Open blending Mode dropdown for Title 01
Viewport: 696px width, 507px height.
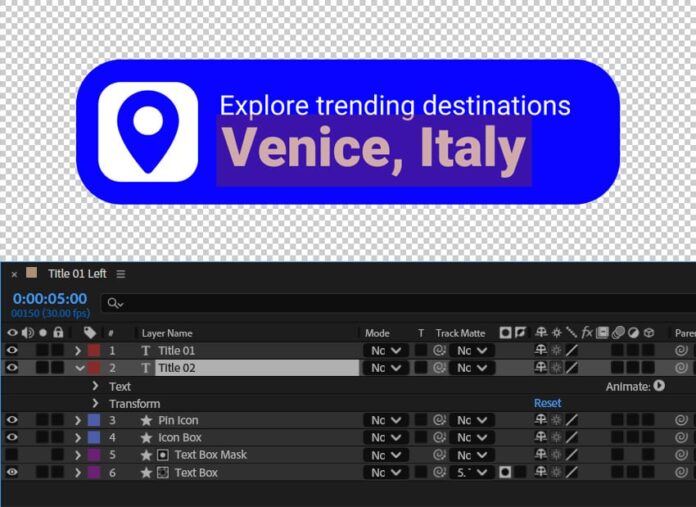386,351
